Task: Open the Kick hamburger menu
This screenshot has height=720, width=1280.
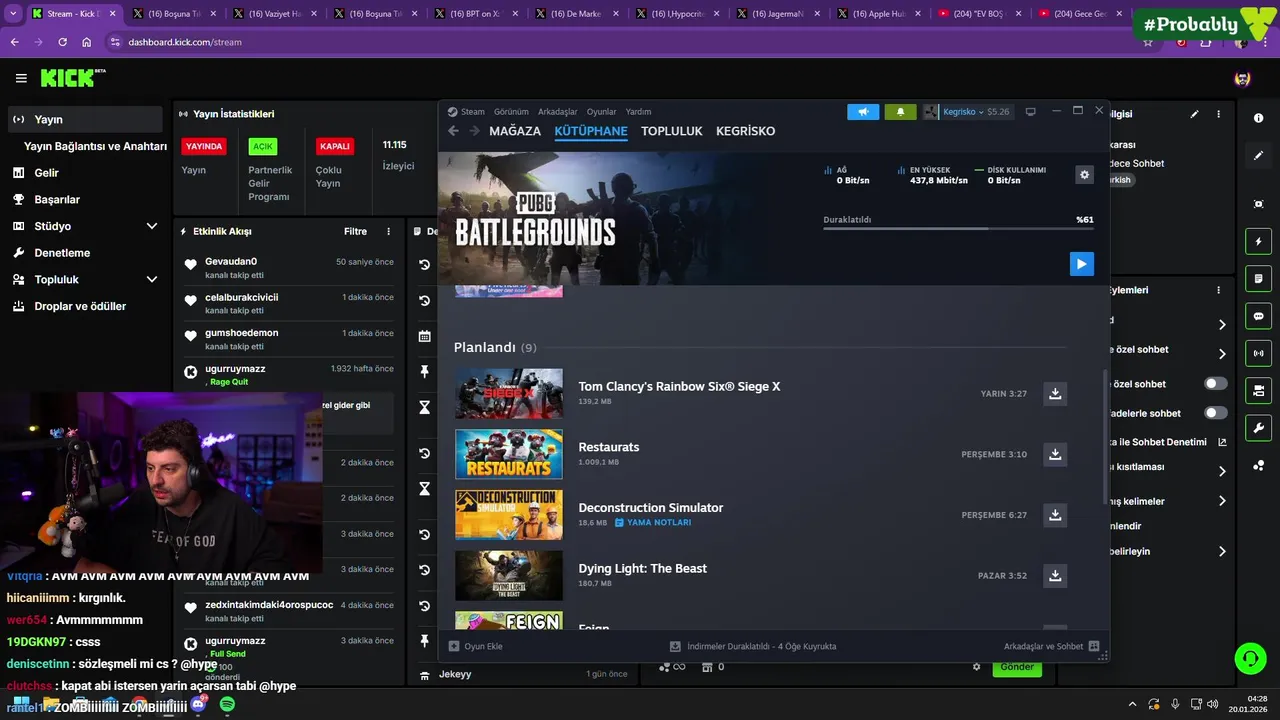Action: click(21, 78)
